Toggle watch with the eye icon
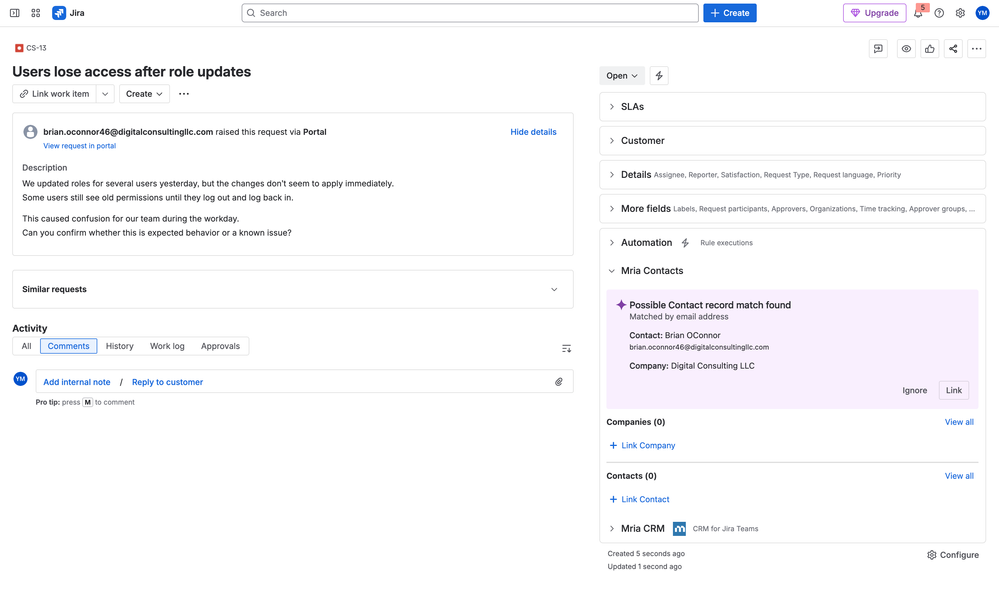The height and width of the screenshot is (596, 999). [906, 49]
